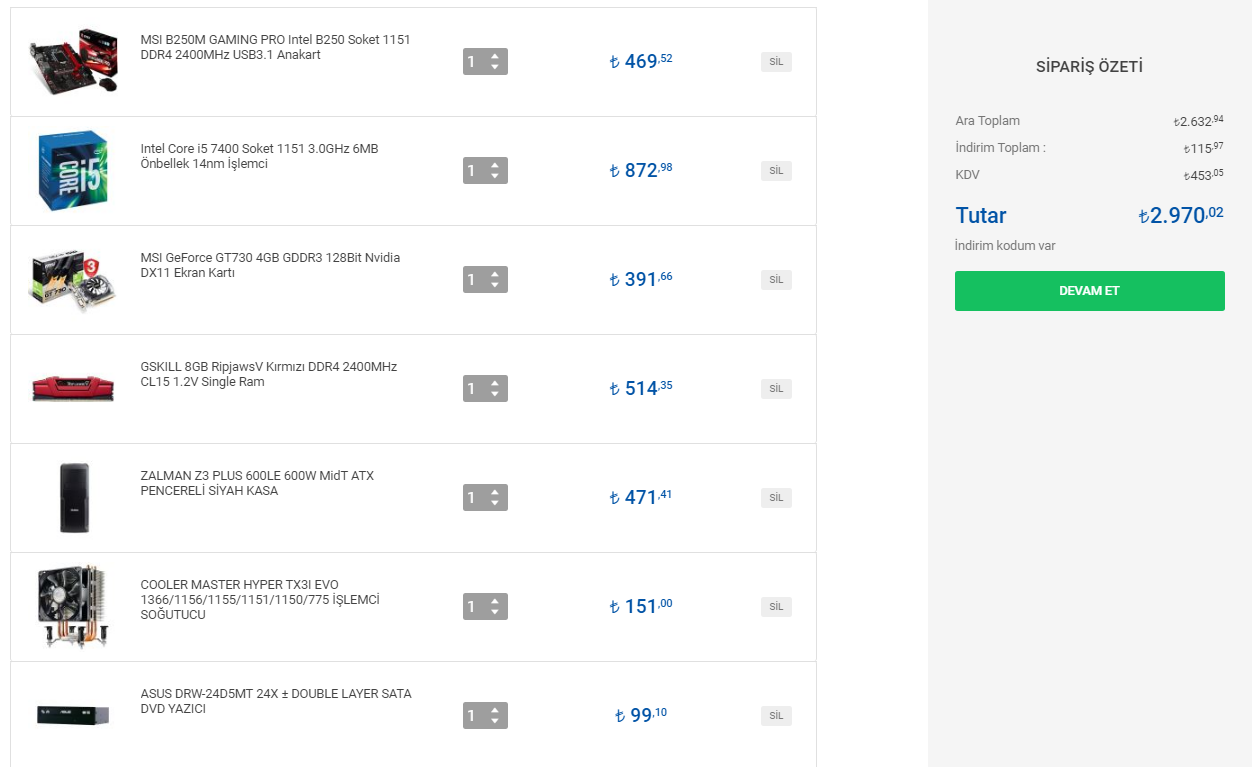
Task: Open the Zalman Z3 Plus case thumbnail
Action: click(74, 497)
